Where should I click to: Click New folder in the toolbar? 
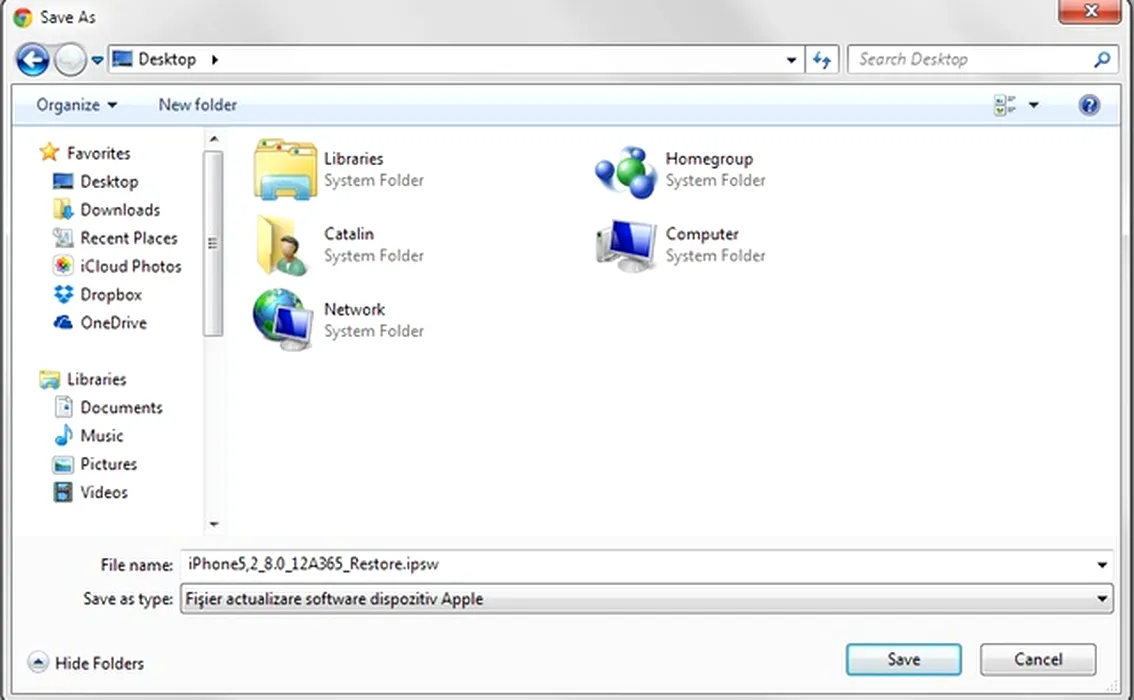(197, 105)
